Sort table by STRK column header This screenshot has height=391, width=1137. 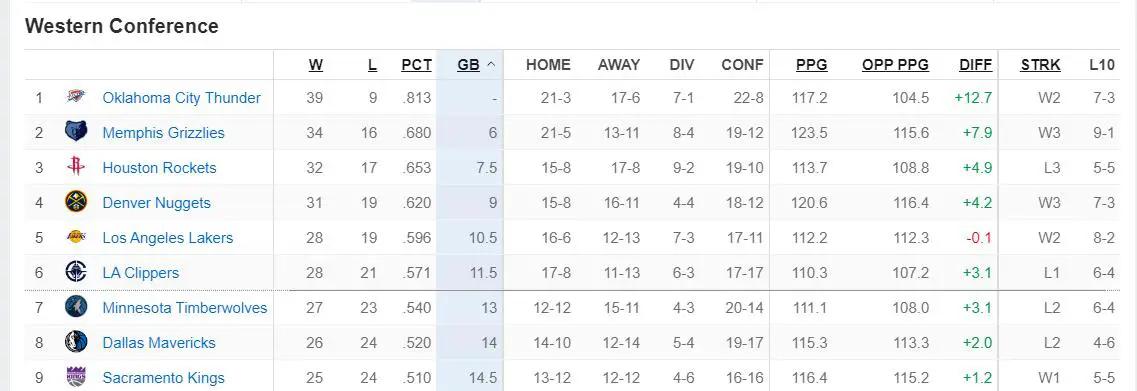[x=1041, y=65]
